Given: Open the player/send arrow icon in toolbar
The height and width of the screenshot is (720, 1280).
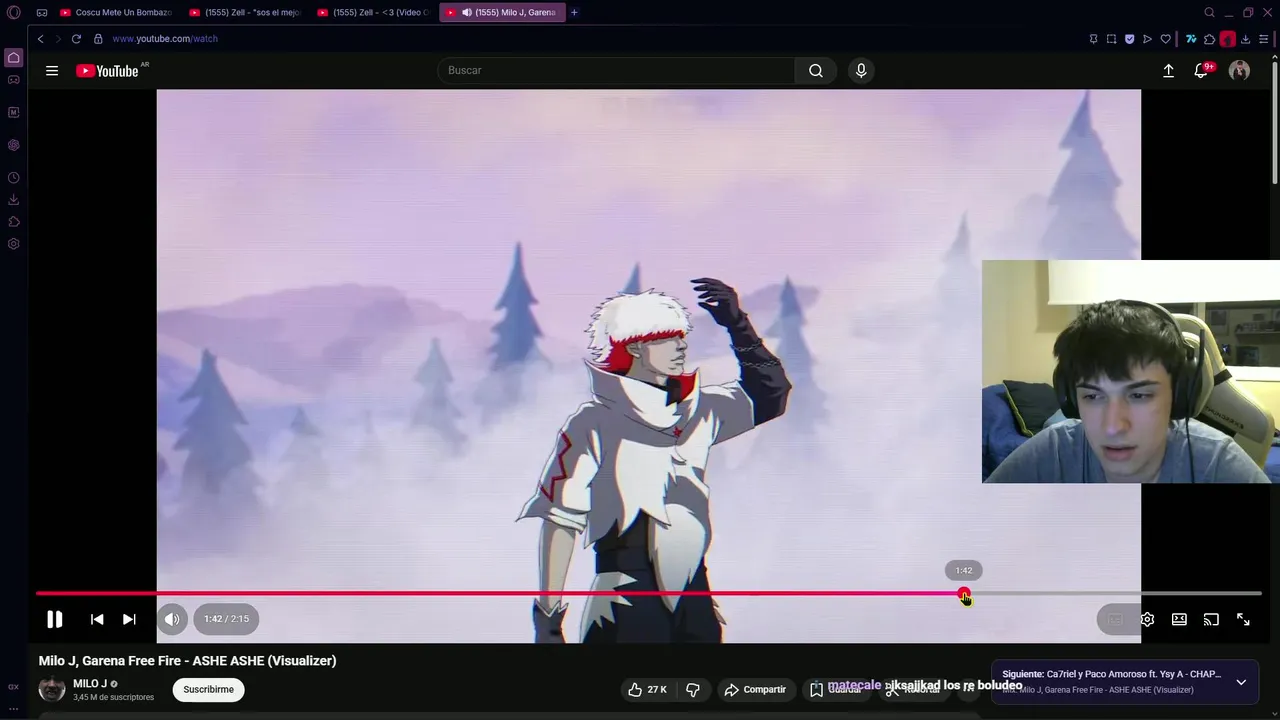Looking at the screenshot, I should tap(1147, 39).
